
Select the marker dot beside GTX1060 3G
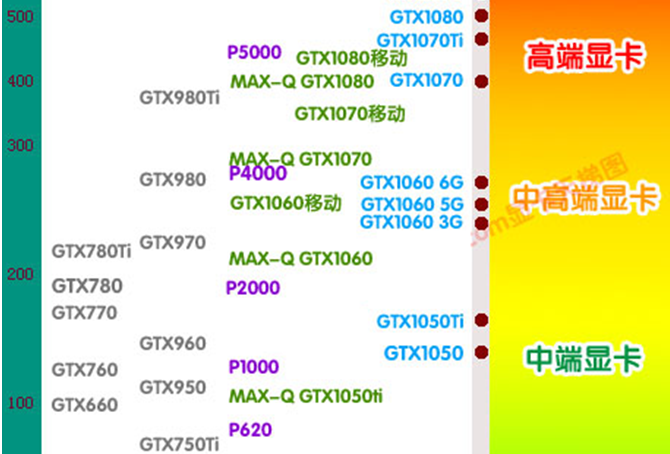click(482, 223)
